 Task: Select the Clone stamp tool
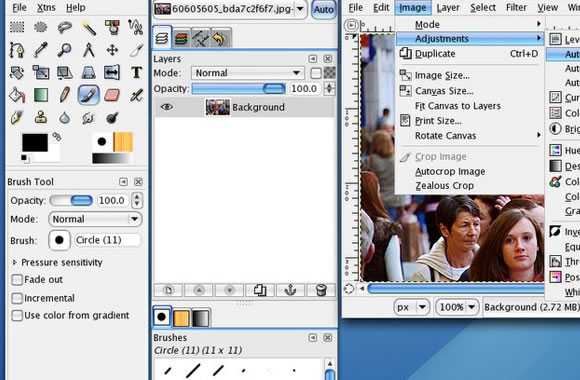click(x=41, y=118)
